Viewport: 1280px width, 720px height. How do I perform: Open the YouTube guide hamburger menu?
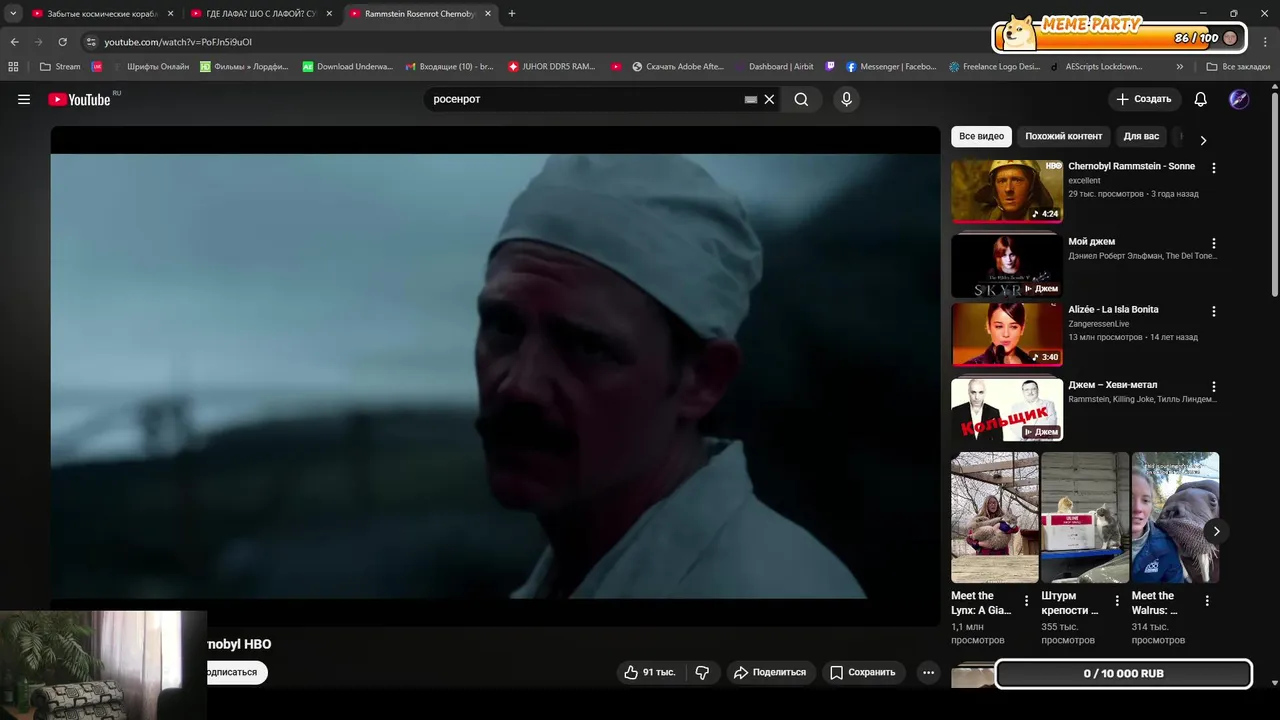click(x=24, y=99)
